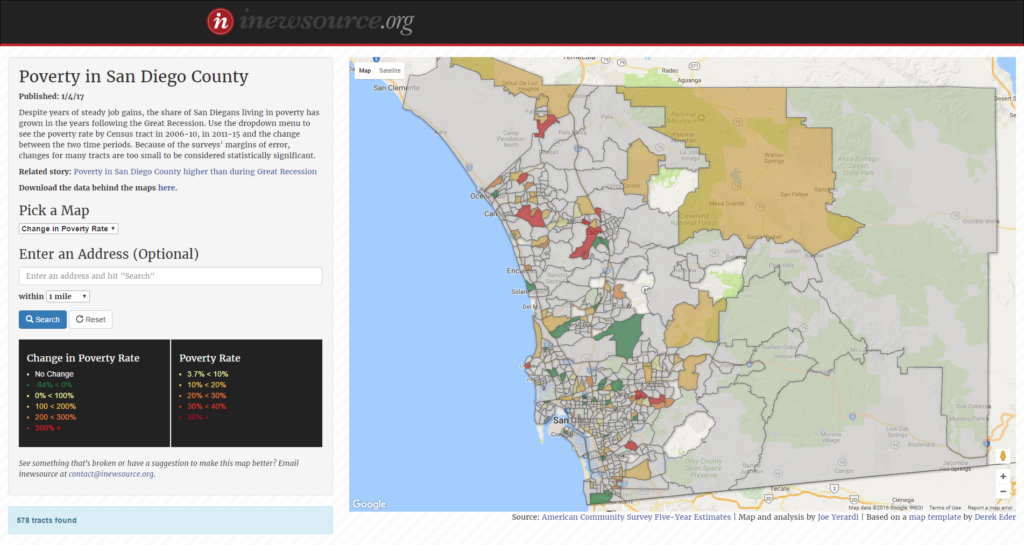1024x545 pixels.
Task: Click the Terms of Use map link
Action: (x=945, y=507)
